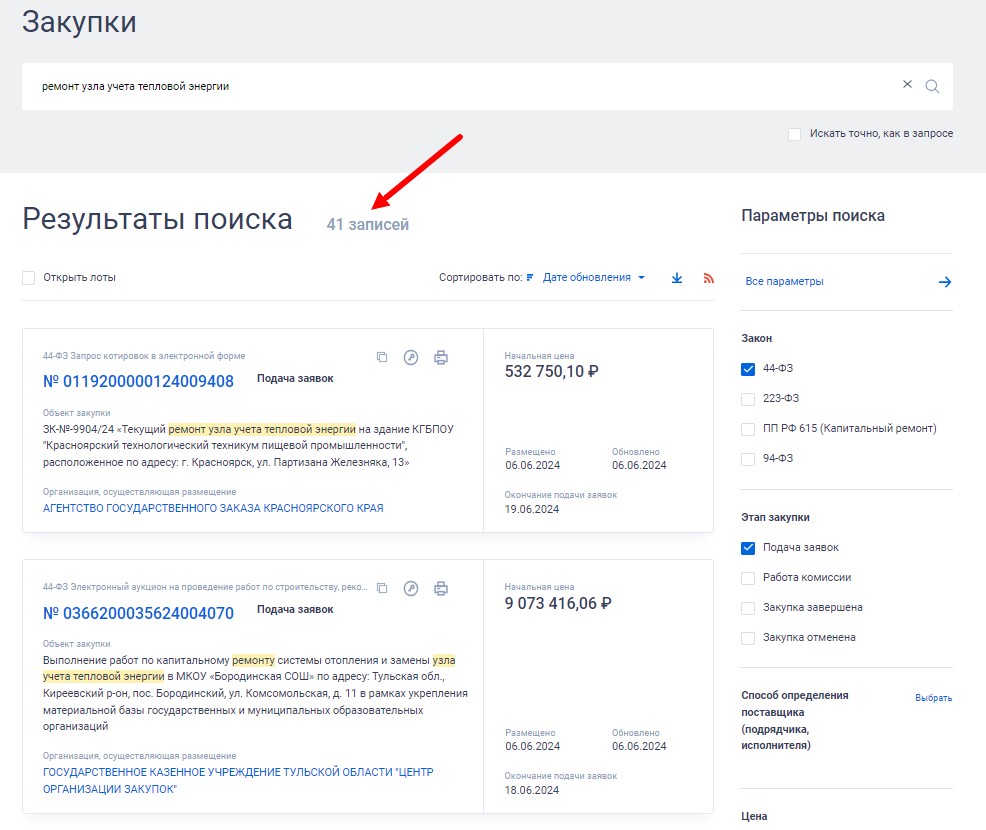Click the Этап закупки section title

point(775,517)
